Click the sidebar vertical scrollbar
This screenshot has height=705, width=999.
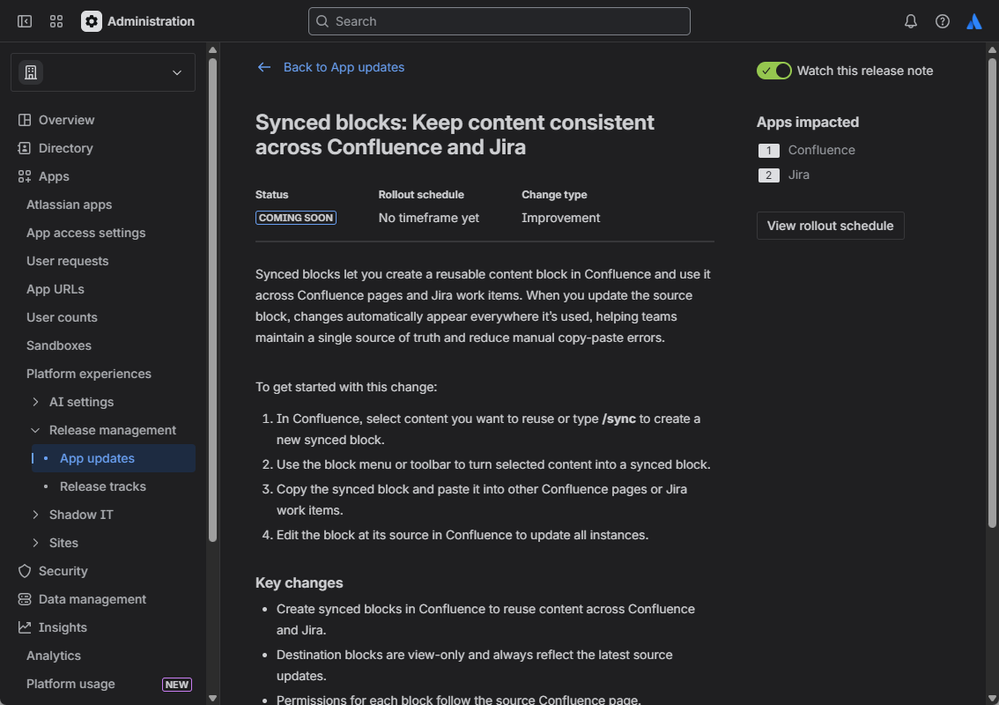point(212,300)
